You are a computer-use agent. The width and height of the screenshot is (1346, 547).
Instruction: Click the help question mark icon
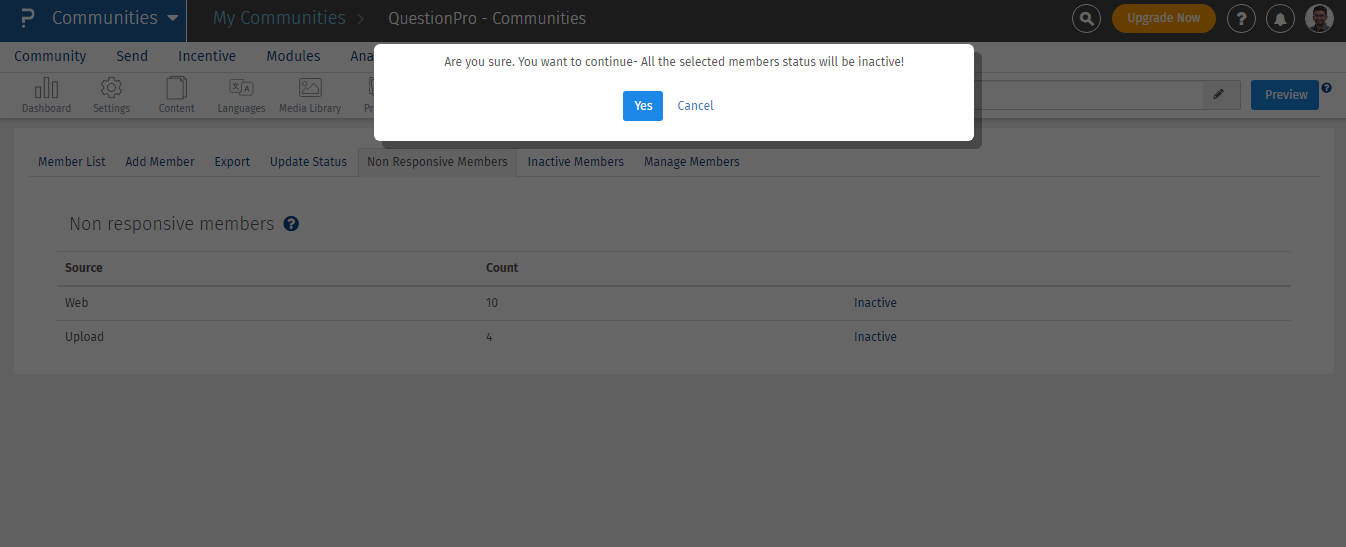pos(1241,18)
